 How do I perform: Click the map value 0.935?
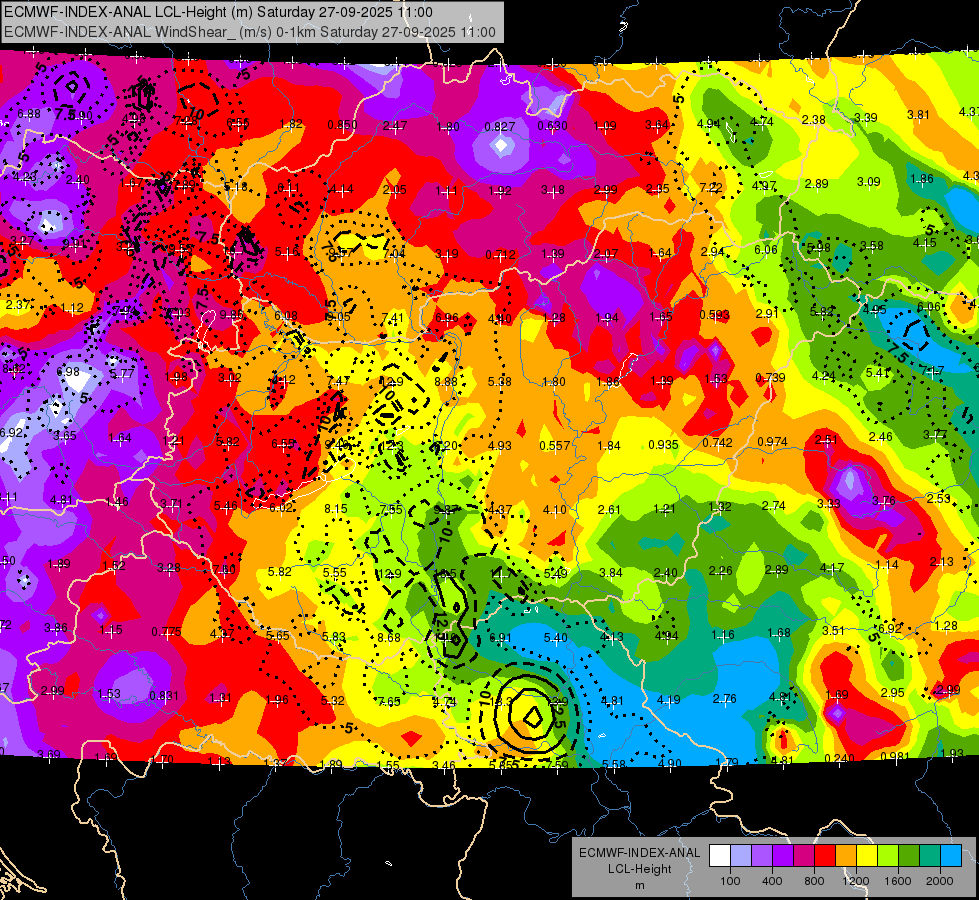point(664,444)
